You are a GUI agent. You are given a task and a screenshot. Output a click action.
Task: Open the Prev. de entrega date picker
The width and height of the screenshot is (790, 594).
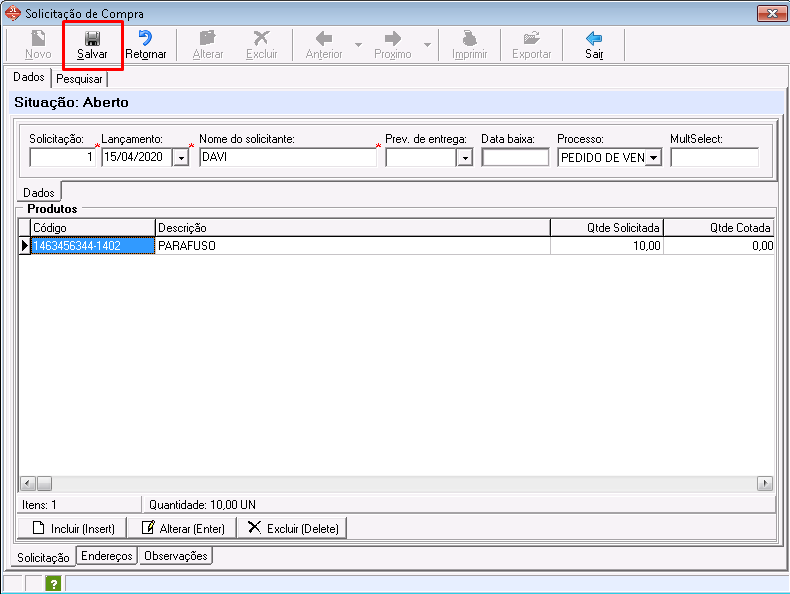[x=465, y=158]
